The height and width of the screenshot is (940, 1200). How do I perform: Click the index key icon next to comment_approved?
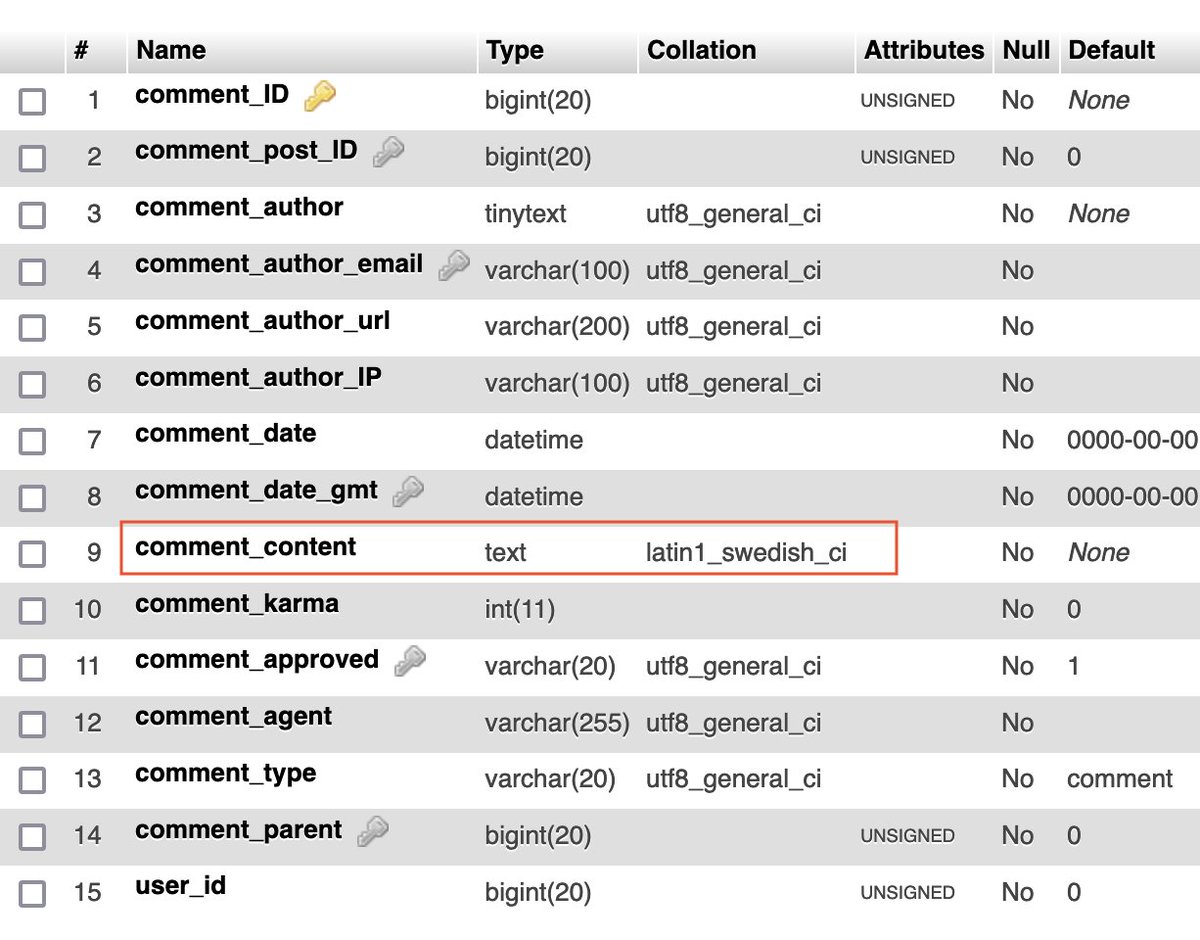410,661
